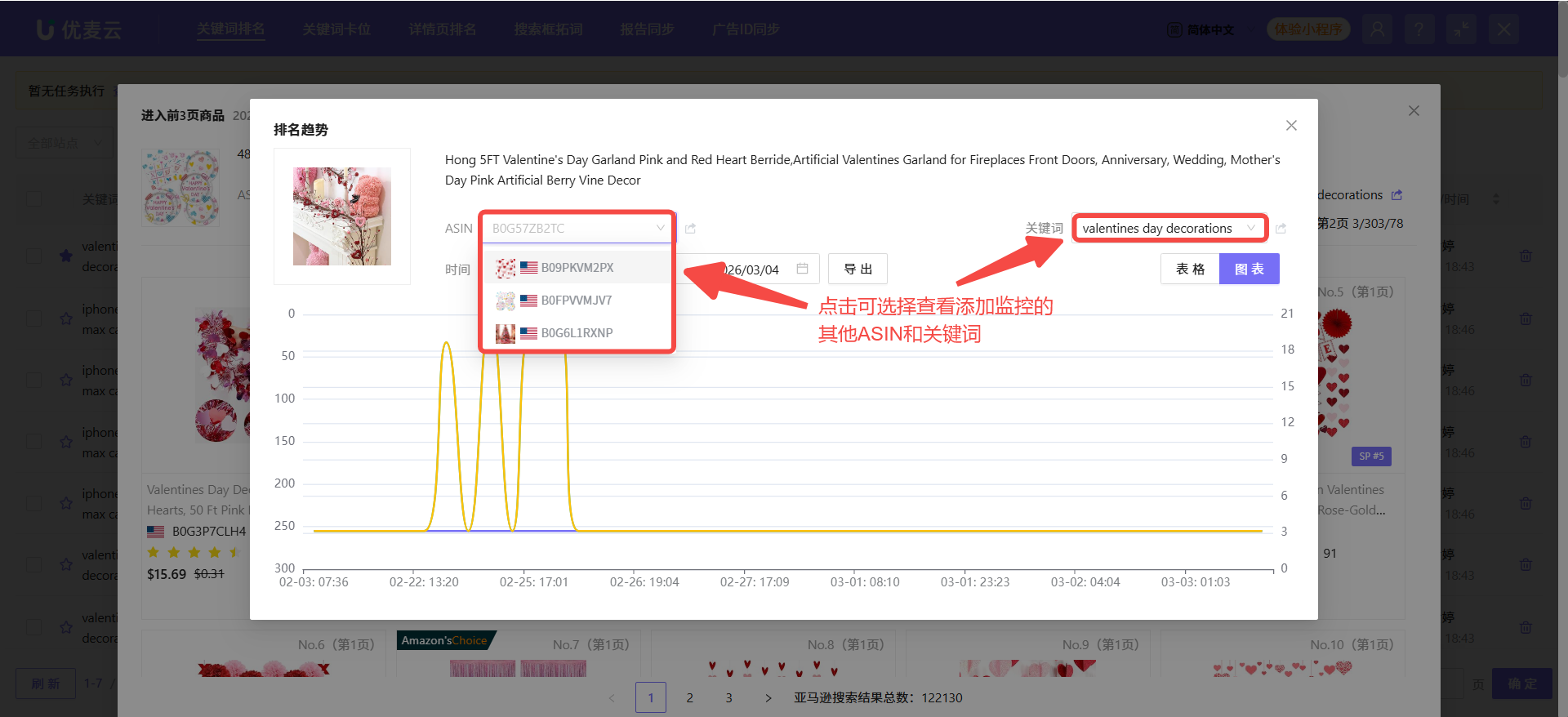Image resolution: width=1568 pixels, height=717 pixels.
Task: Expand the 简体中文 language selector
Action: pyautogui.click(x=1201, y=29)
